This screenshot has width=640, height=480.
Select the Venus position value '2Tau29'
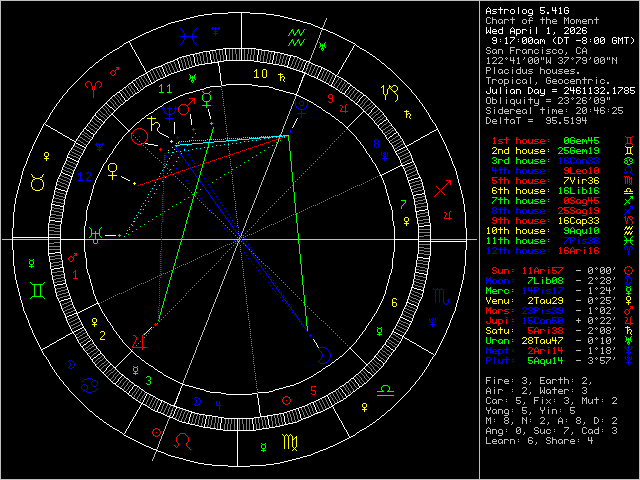[545, 300]
